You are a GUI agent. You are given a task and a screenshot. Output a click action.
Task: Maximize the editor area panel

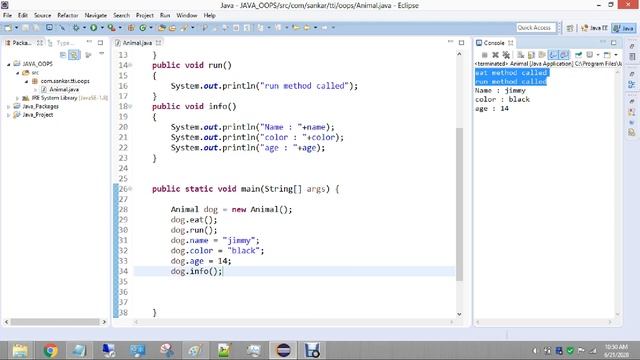point(462,42)
